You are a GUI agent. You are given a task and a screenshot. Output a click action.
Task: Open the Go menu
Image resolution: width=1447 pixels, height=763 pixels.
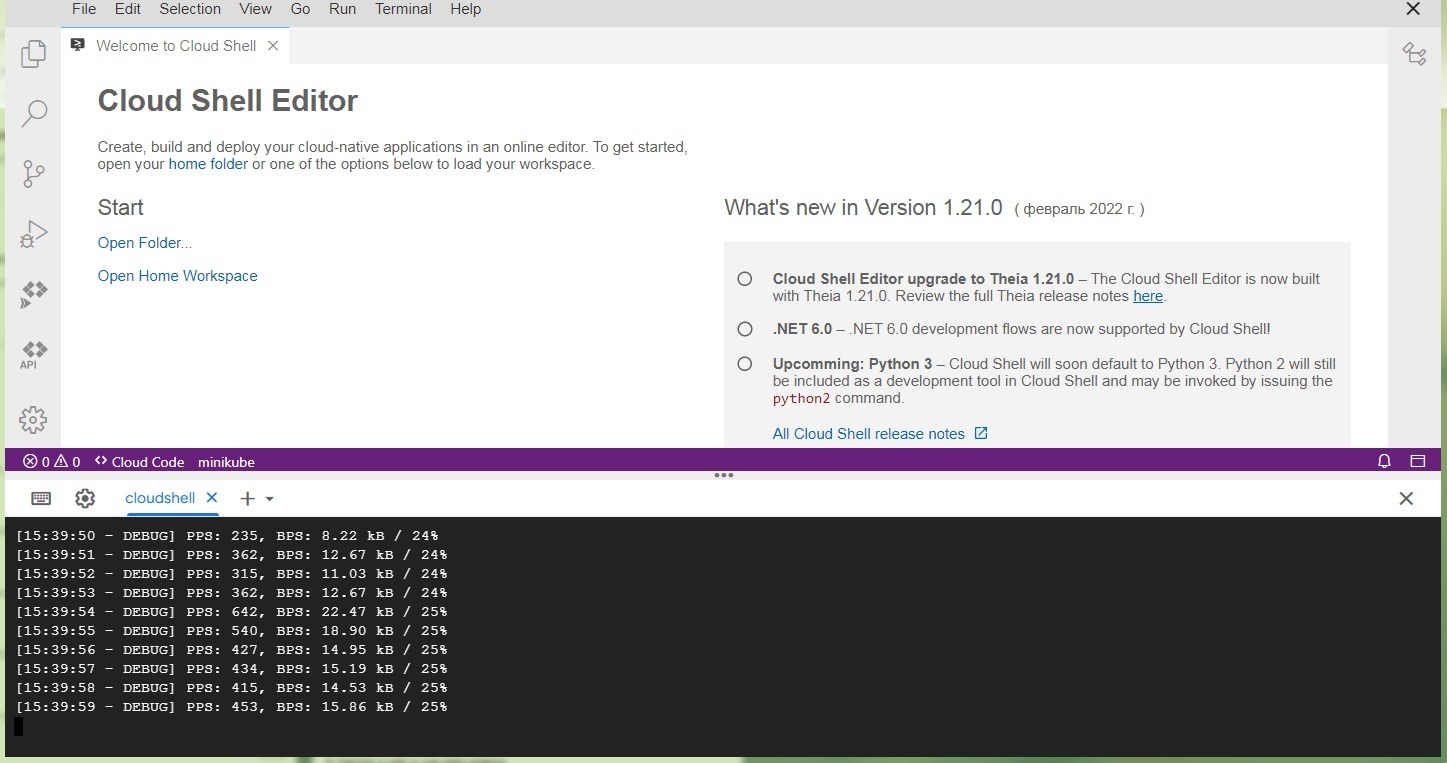300,9
